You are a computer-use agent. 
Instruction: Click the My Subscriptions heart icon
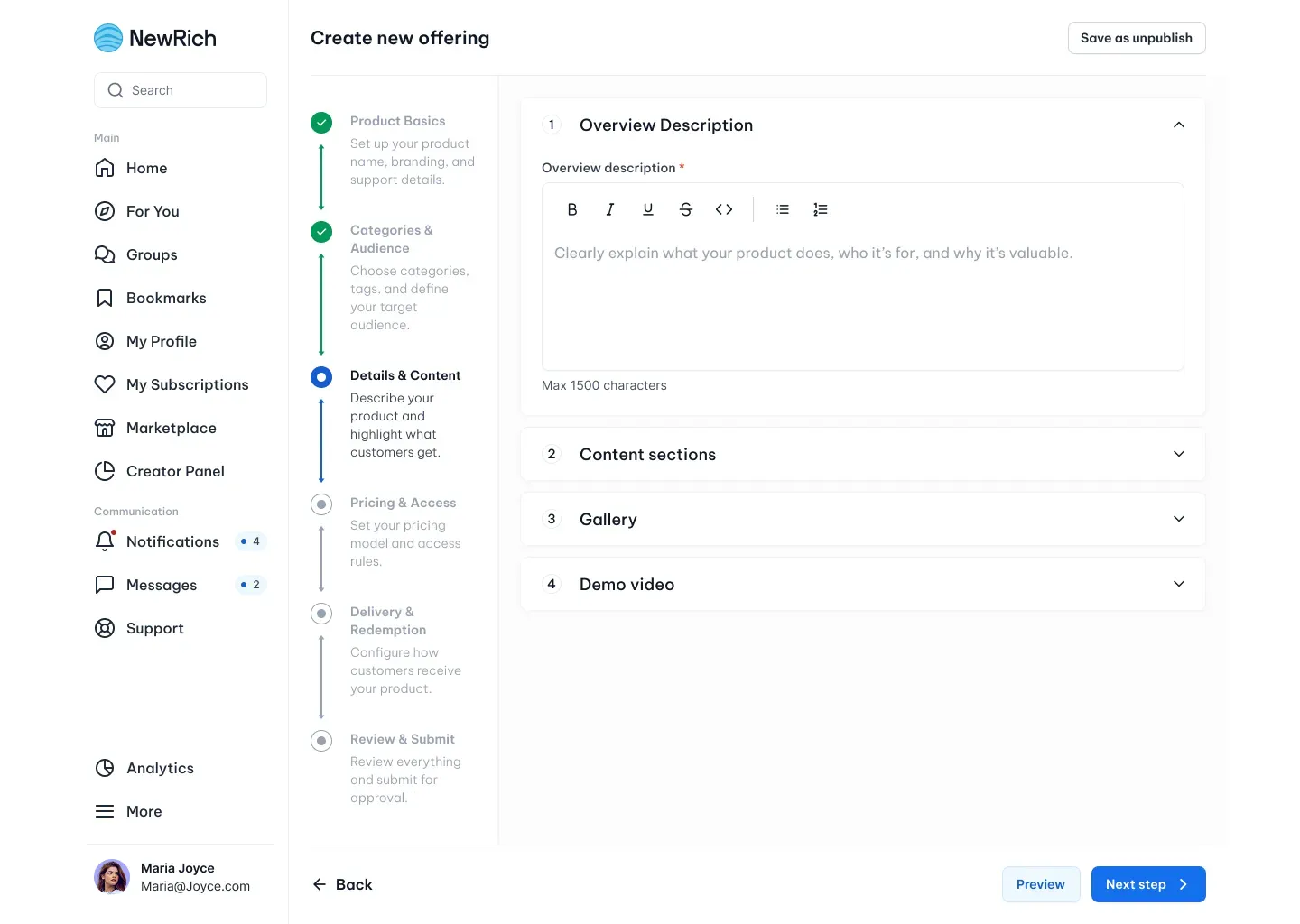pyautogui.click(x=105, y=384)
